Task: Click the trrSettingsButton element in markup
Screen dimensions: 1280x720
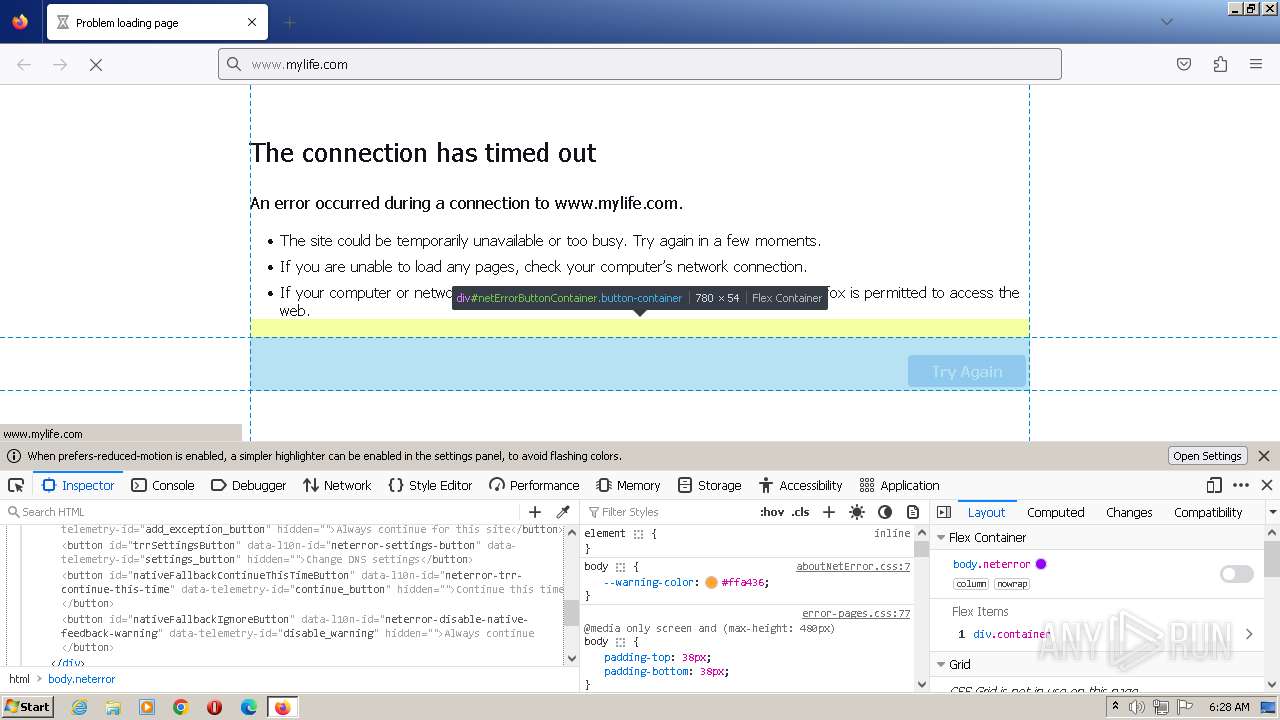Action: [289, 552]
